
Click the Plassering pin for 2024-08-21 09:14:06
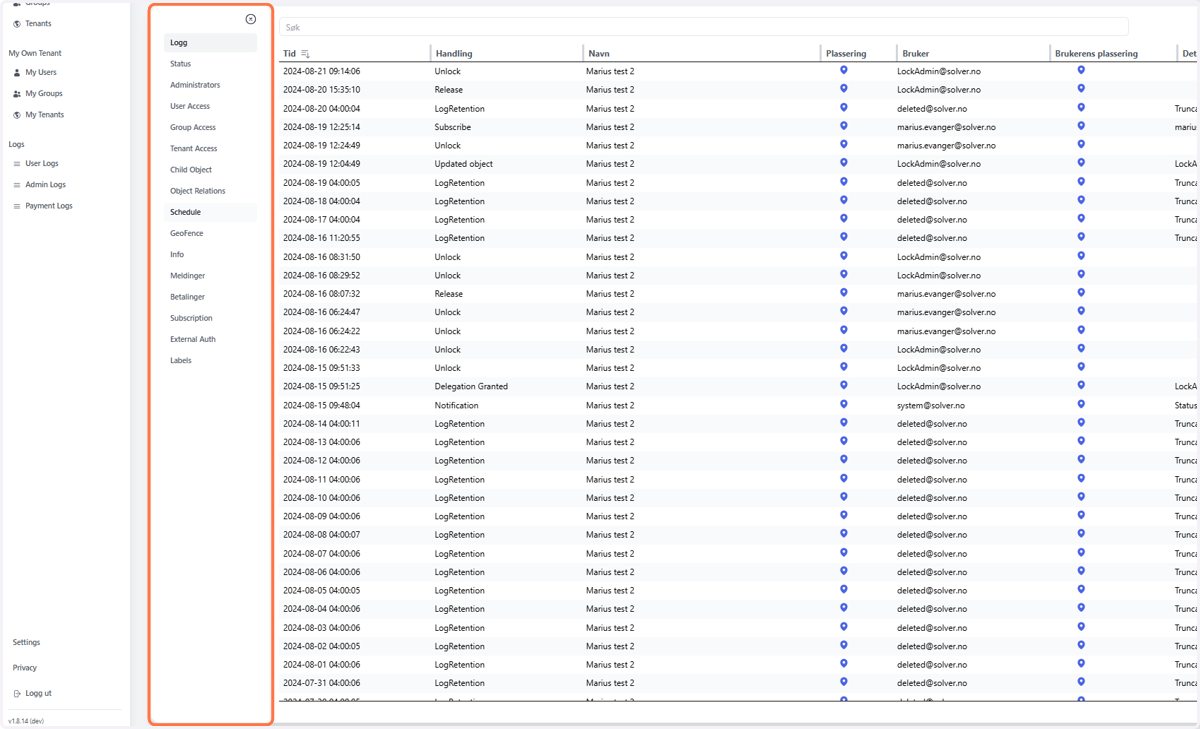point(844,71)
